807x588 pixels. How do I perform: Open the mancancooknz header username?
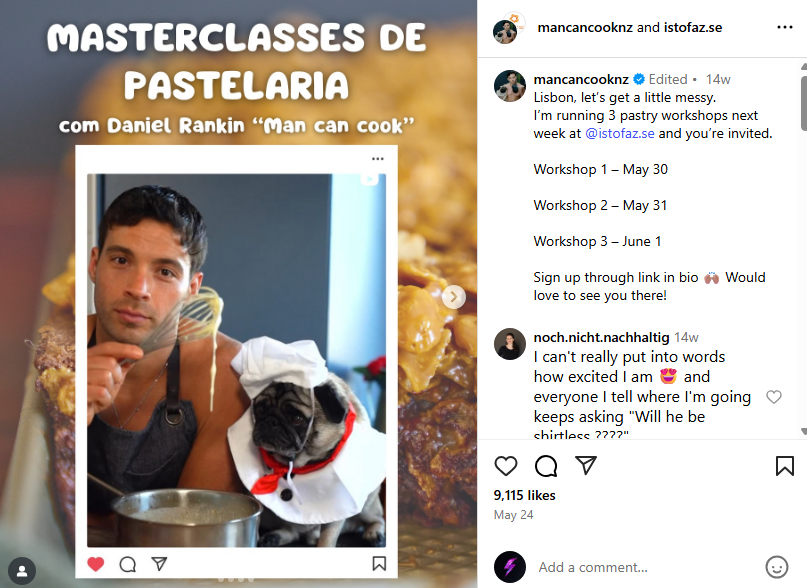point(585,27)
